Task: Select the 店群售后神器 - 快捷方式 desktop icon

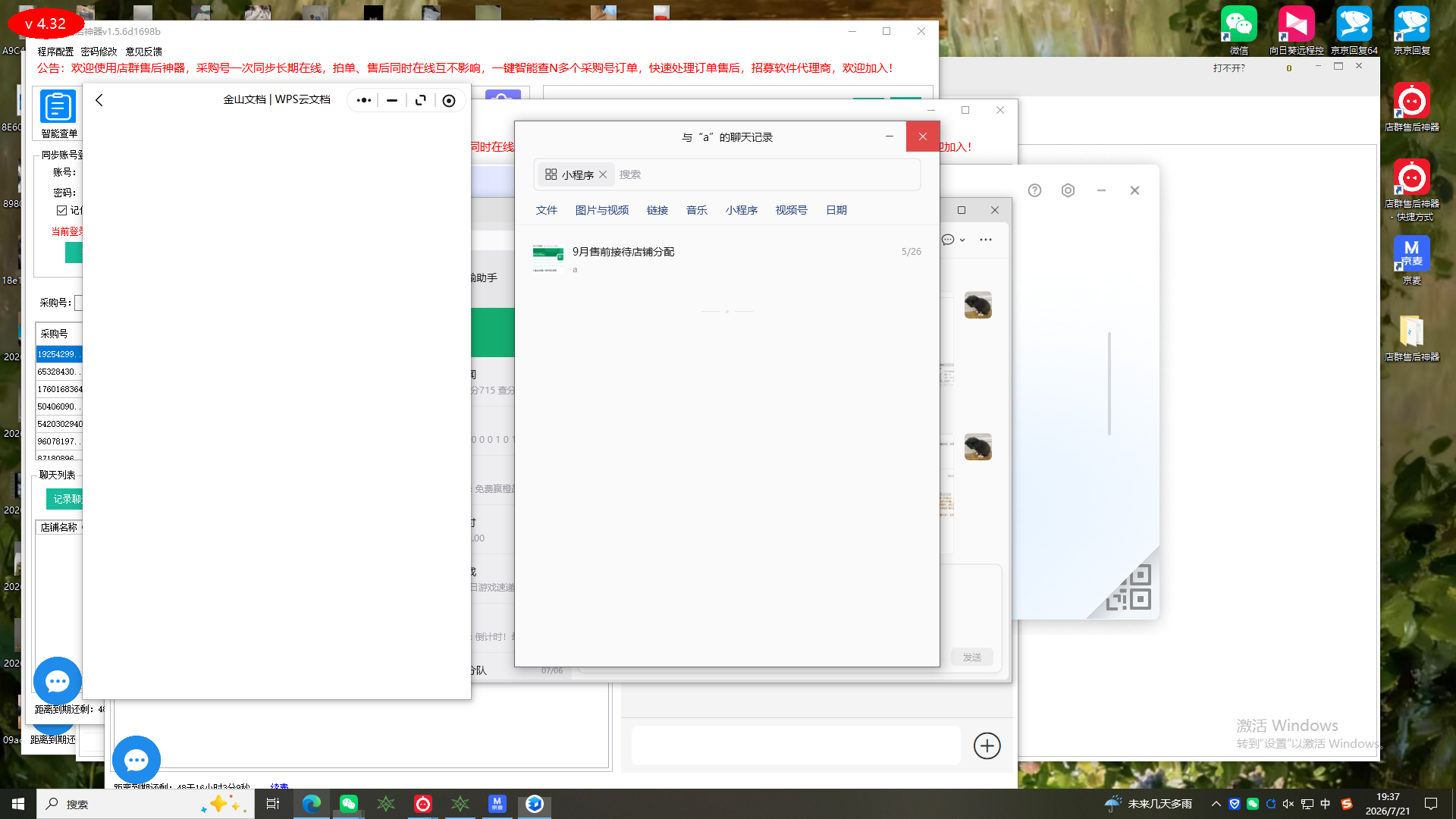Action: 1412,190
